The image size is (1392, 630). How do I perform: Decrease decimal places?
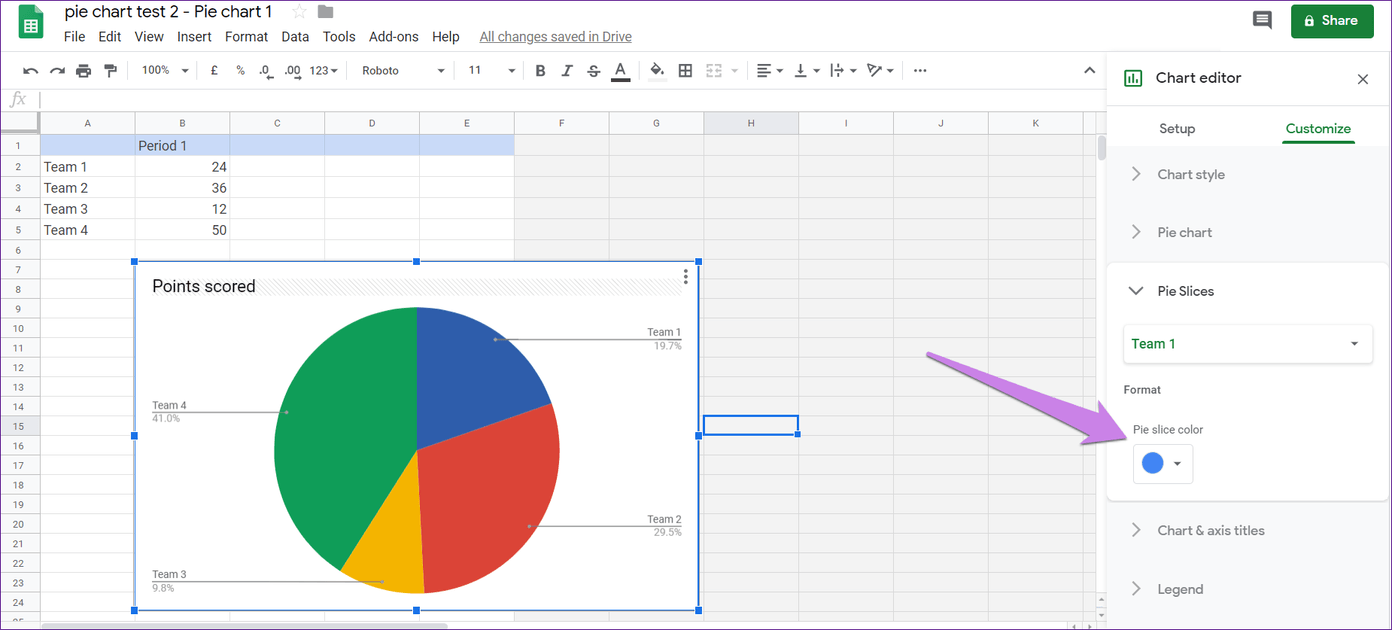click(x=265, y=71)
